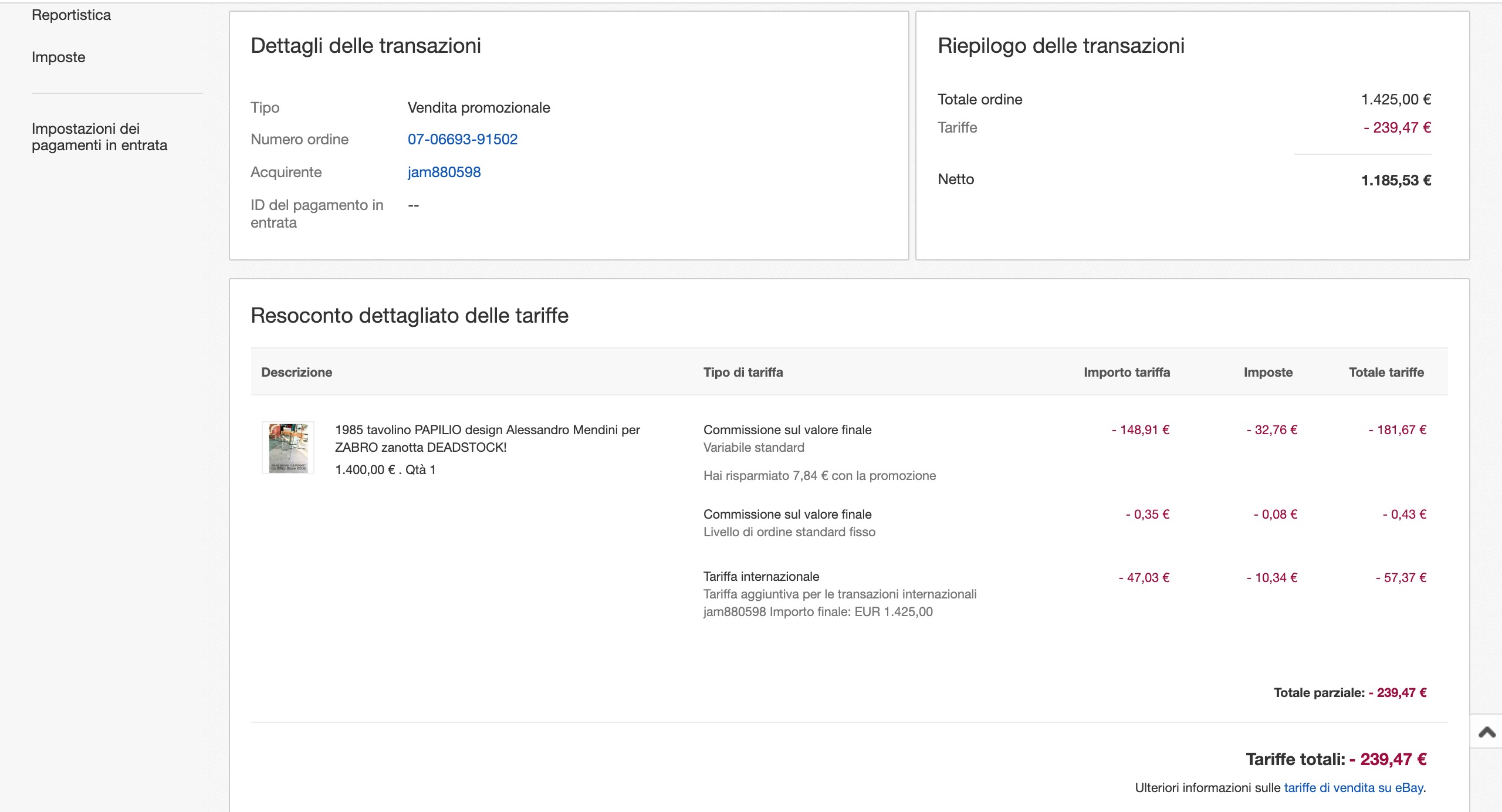The width and height of the screenshot is (1502, 812).
Task: Open buyer jam880598 profile link
Action: pos(444,172)
